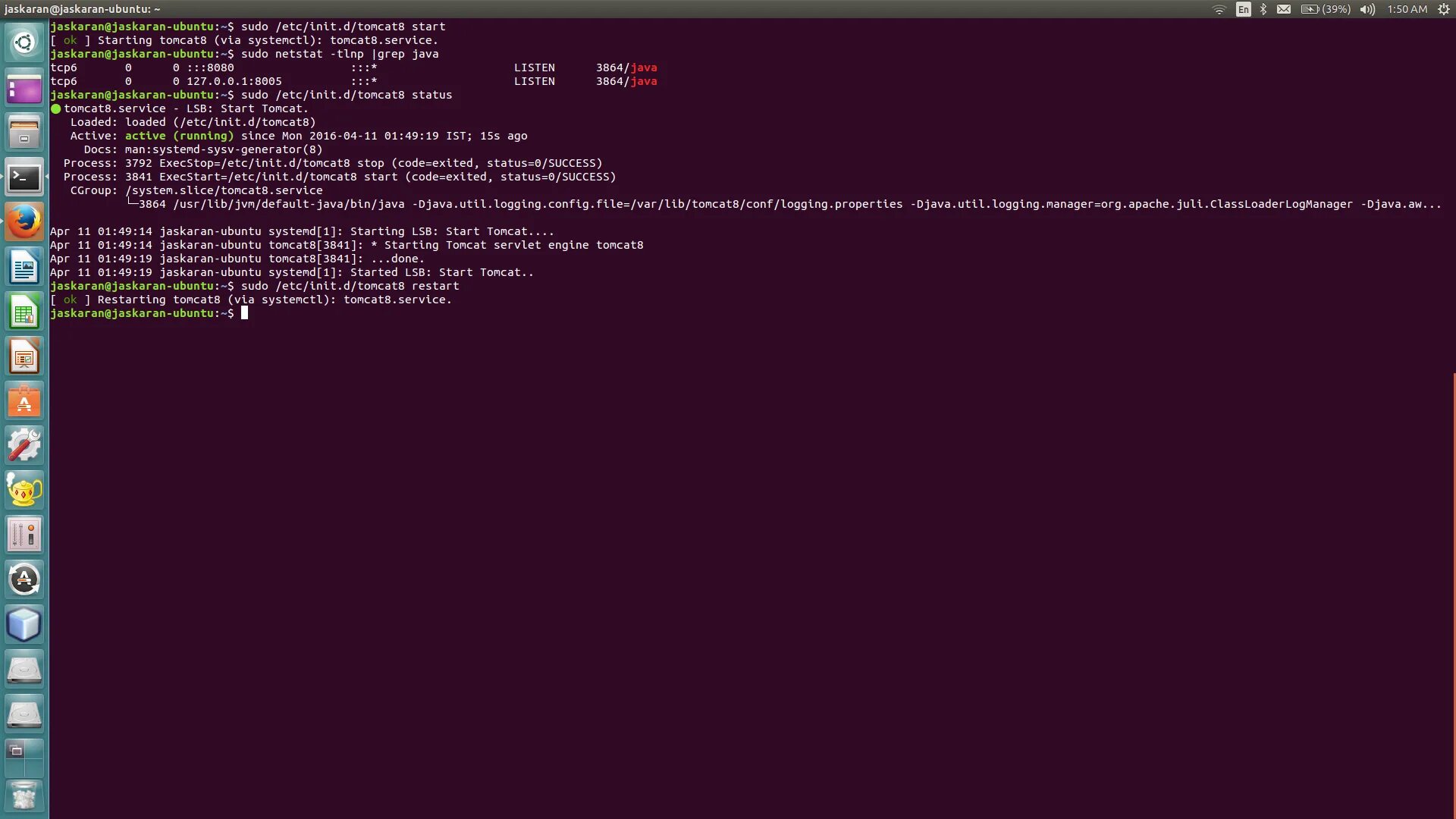Open the Ubuntu Dash search icon

tap(24, 42)
